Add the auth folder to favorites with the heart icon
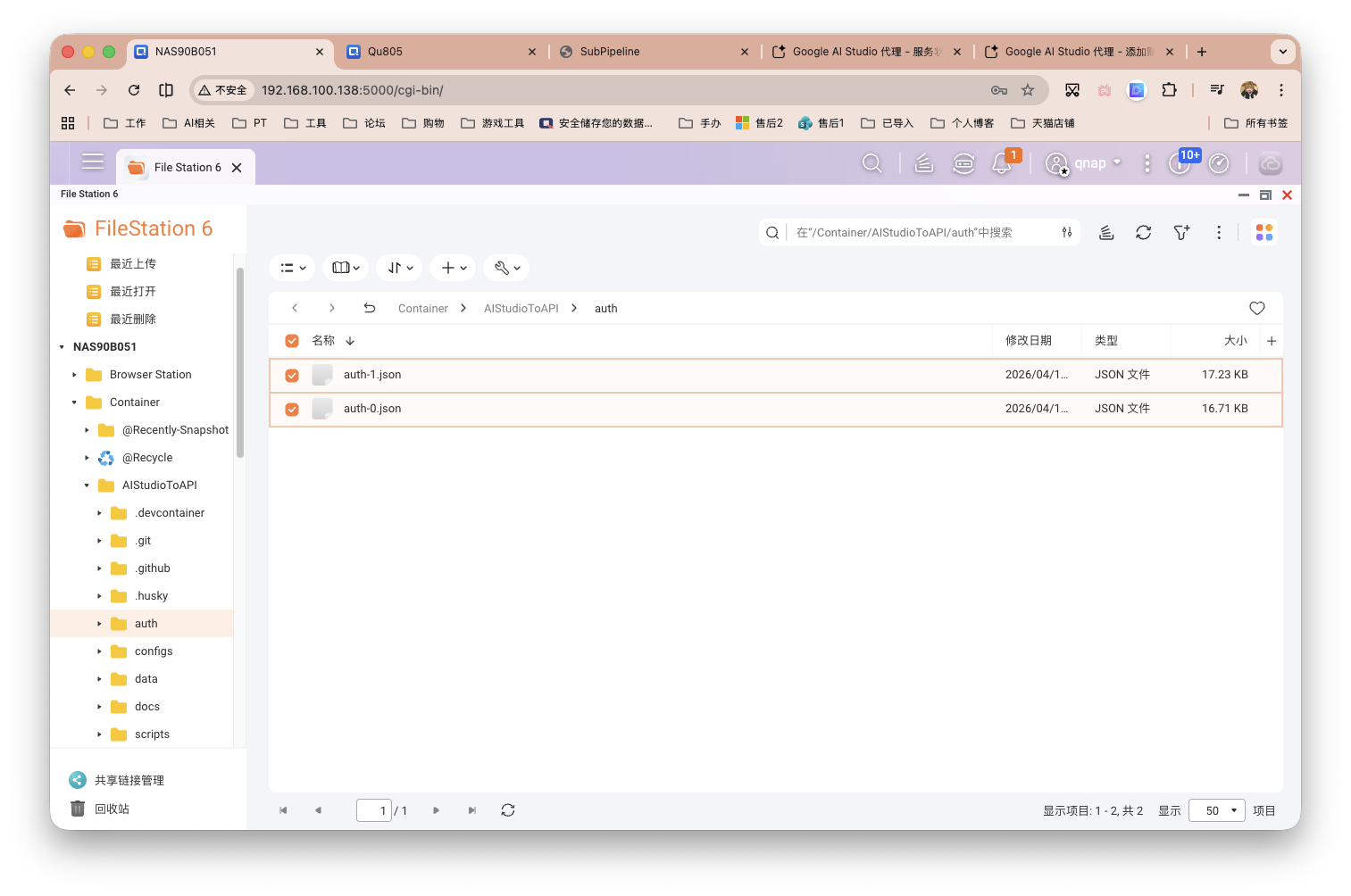The width and height of the screenshot is (1351, 896). pos(1256,308)
